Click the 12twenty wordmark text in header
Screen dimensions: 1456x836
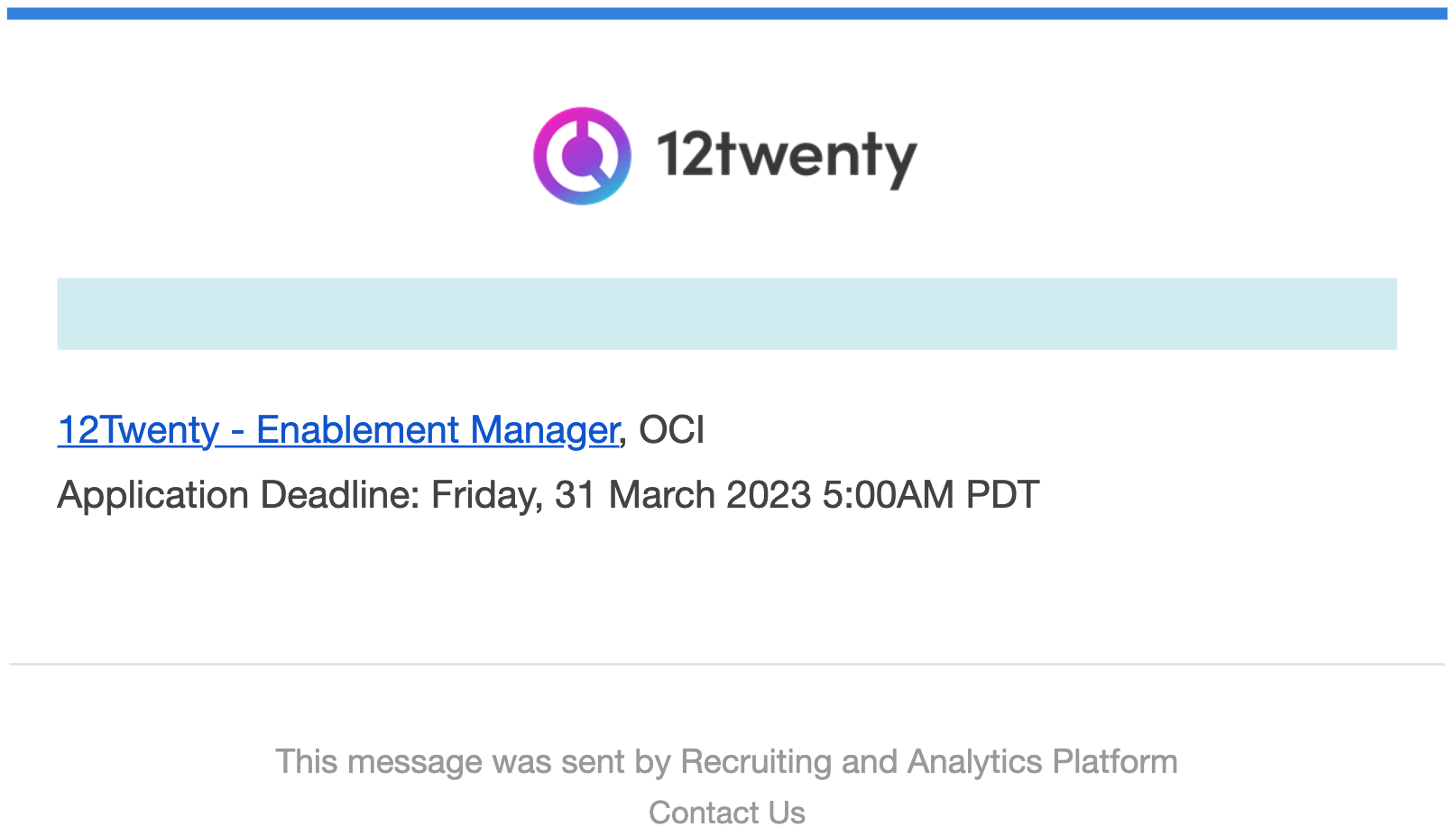[787, 156]
